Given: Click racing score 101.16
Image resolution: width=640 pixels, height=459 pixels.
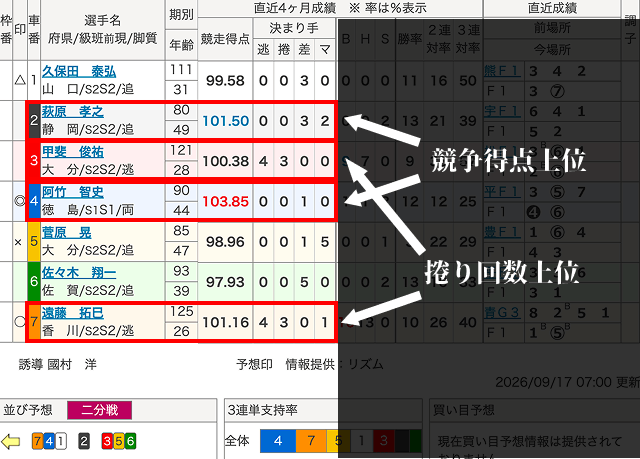Looking at the screenshot, I should pyautogui.click(x=225, y=322).
